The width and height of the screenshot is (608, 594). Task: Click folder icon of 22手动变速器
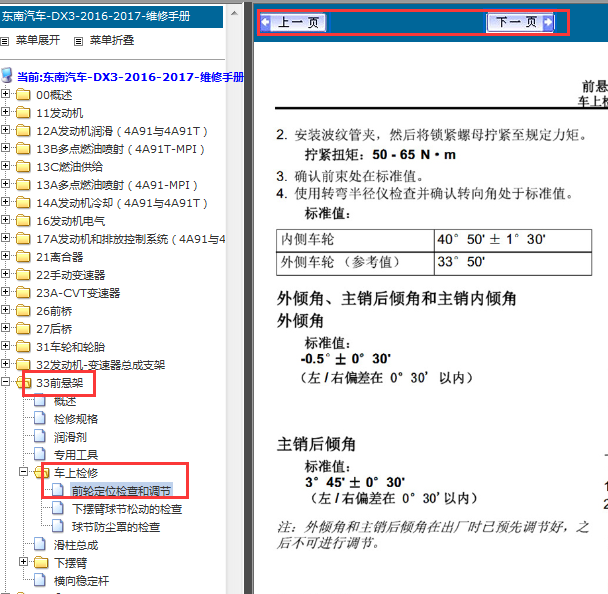coord(23,275)
